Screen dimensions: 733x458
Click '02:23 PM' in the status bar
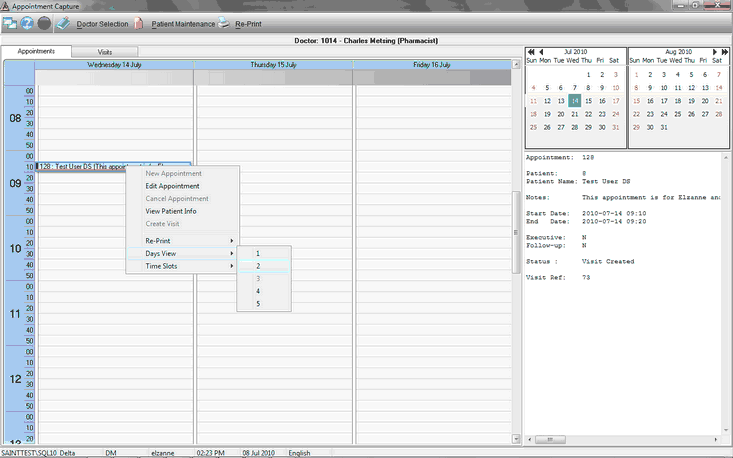point(210,453)
